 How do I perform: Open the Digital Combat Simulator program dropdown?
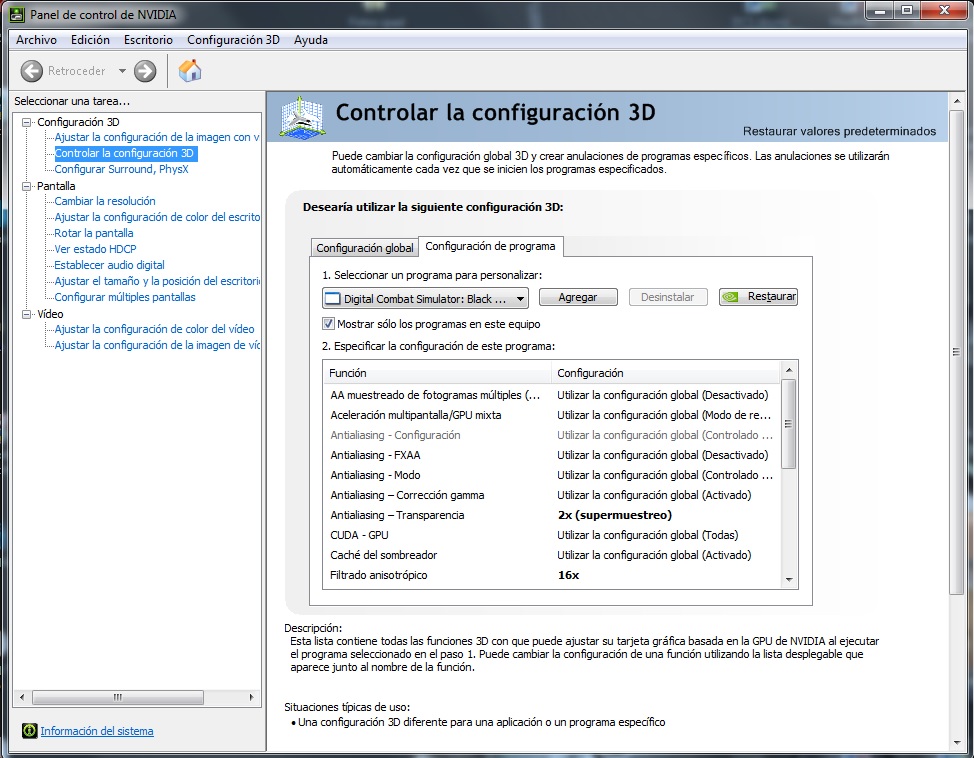(426, 299)
